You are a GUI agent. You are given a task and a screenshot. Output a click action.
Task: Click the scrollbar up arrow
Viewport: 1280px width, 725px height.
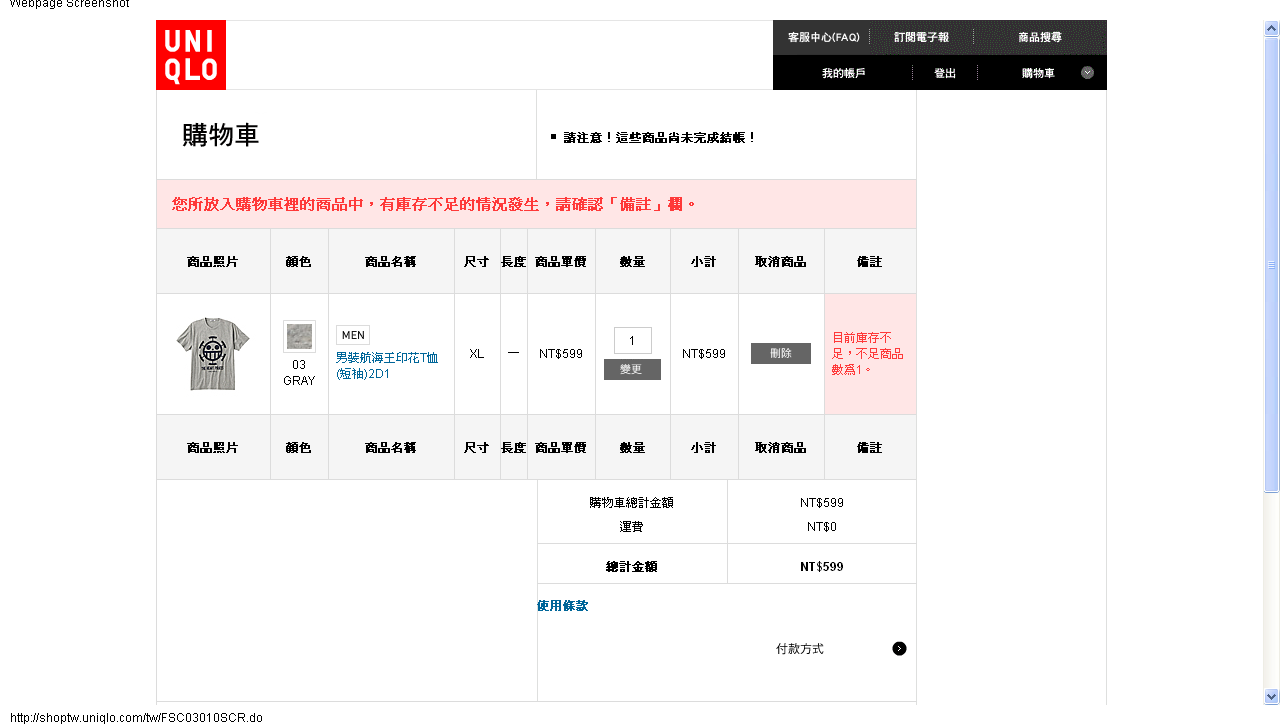coord(1271,29)
